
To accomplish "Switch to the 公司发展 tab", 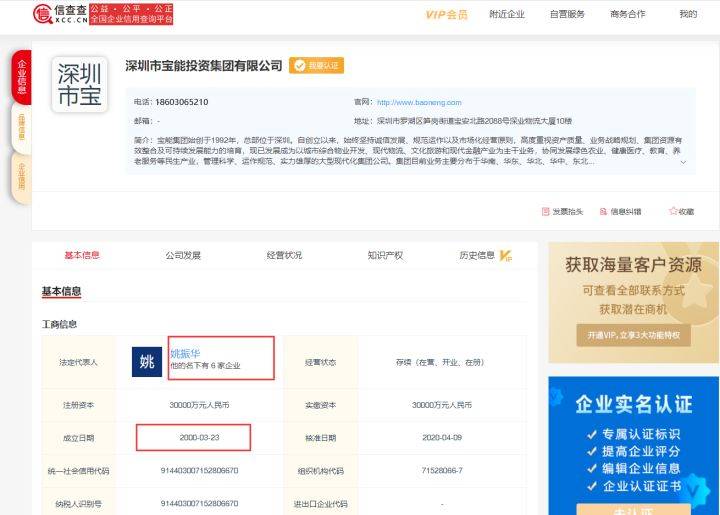I will point(183,255).
